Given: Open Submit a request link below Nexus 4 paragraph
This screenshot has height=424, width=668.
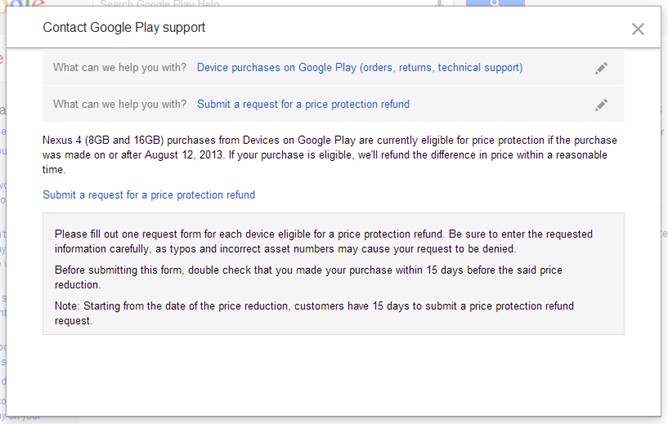Looking at the screenshot, I should [149, 195].
